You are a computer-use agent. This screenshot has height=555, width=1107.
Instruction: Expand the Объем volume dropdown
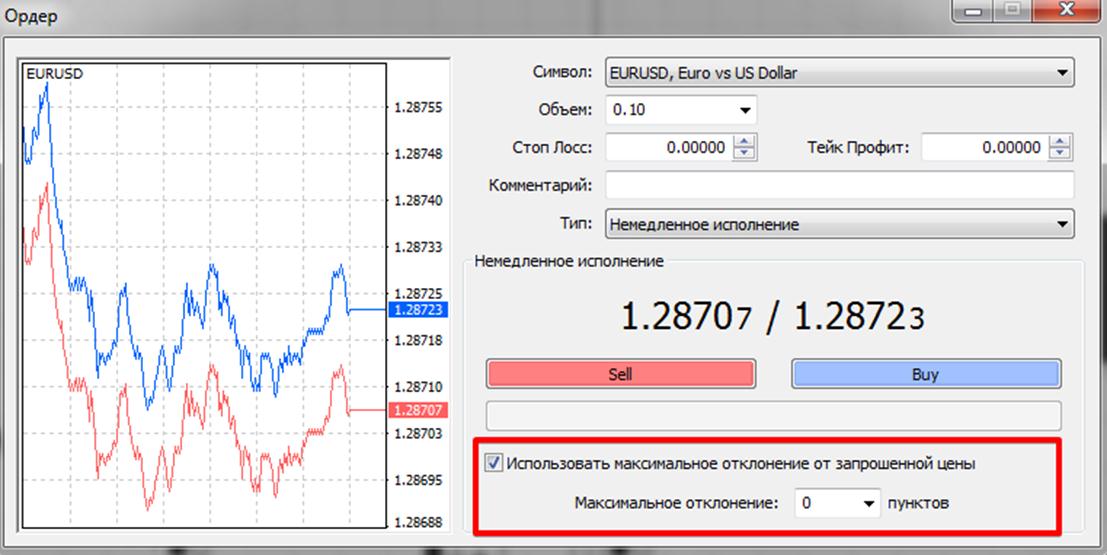point(744,110)
